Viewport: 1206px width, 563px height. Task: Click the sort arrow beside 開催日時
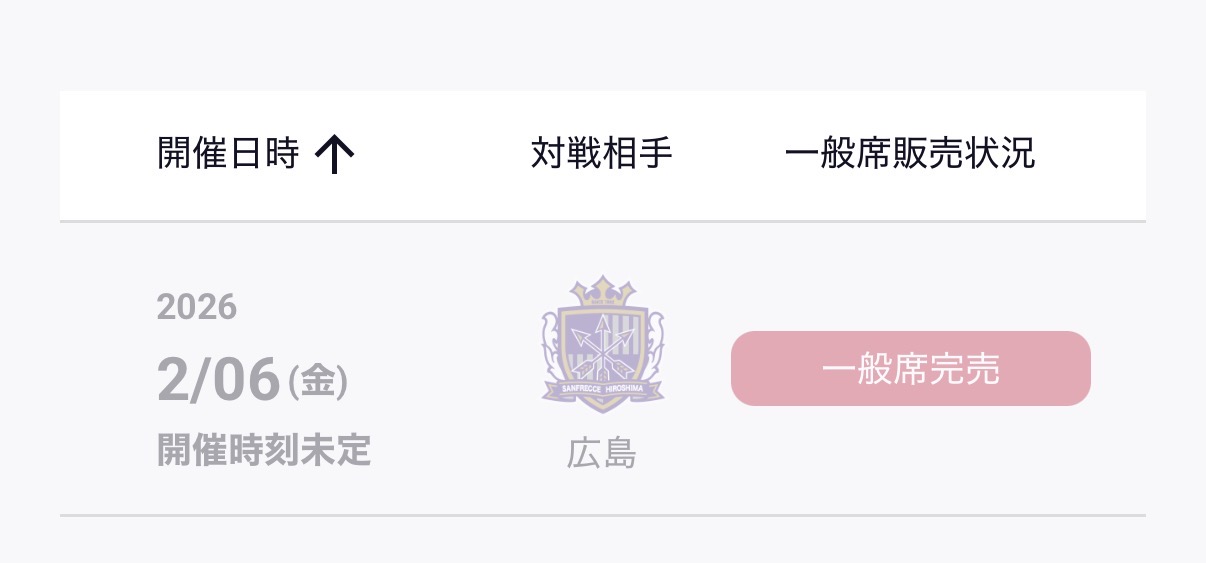[x=335, y=155]
